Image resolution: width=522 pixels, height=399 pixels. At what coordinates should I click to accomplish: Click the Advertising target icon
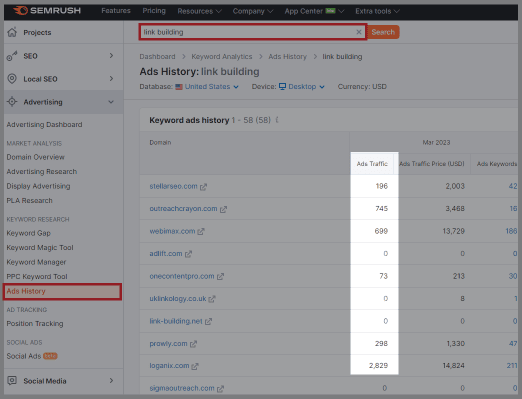click(12, 102)
